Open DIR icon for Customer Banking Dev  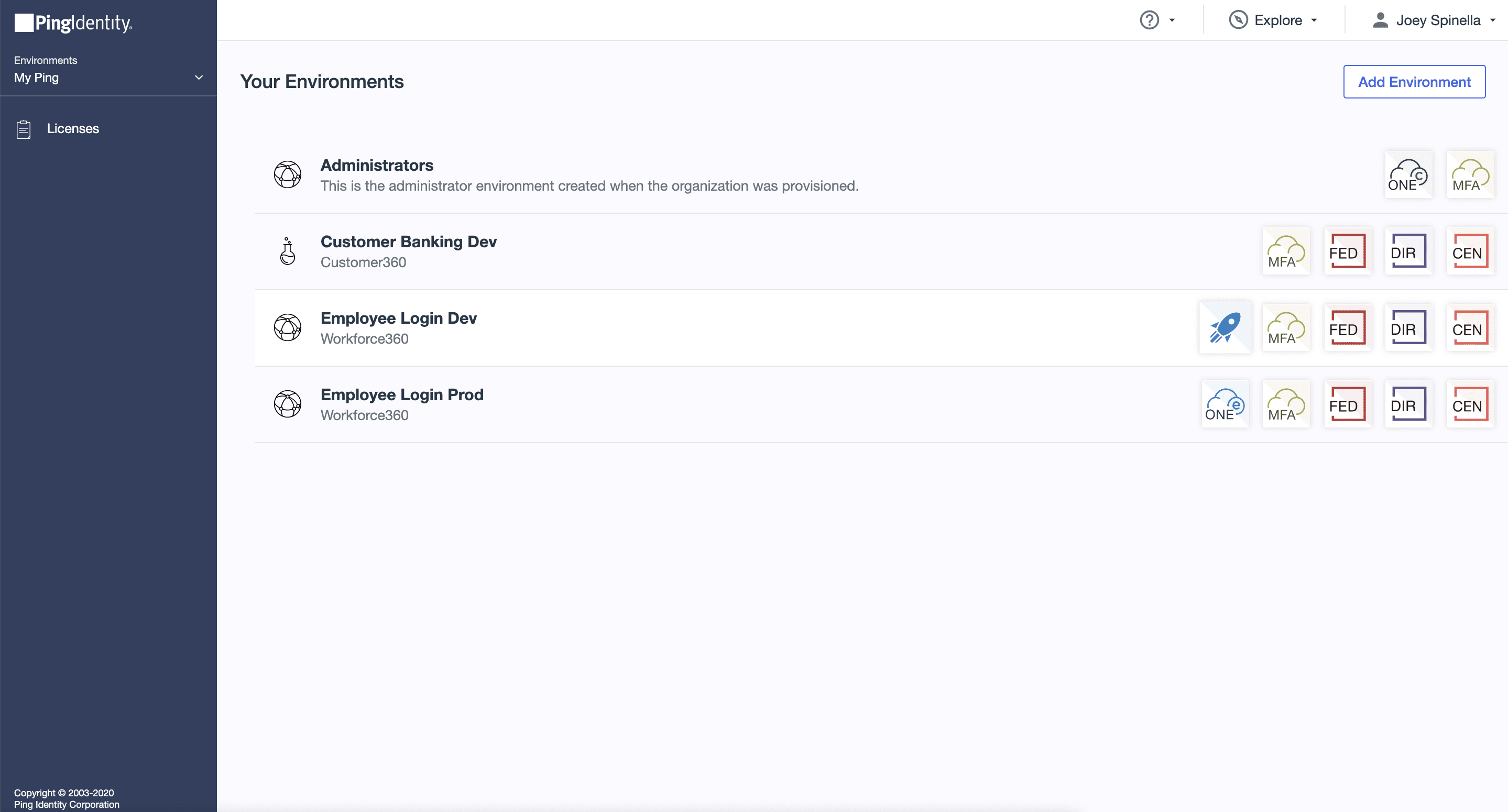coord(1408,251)
